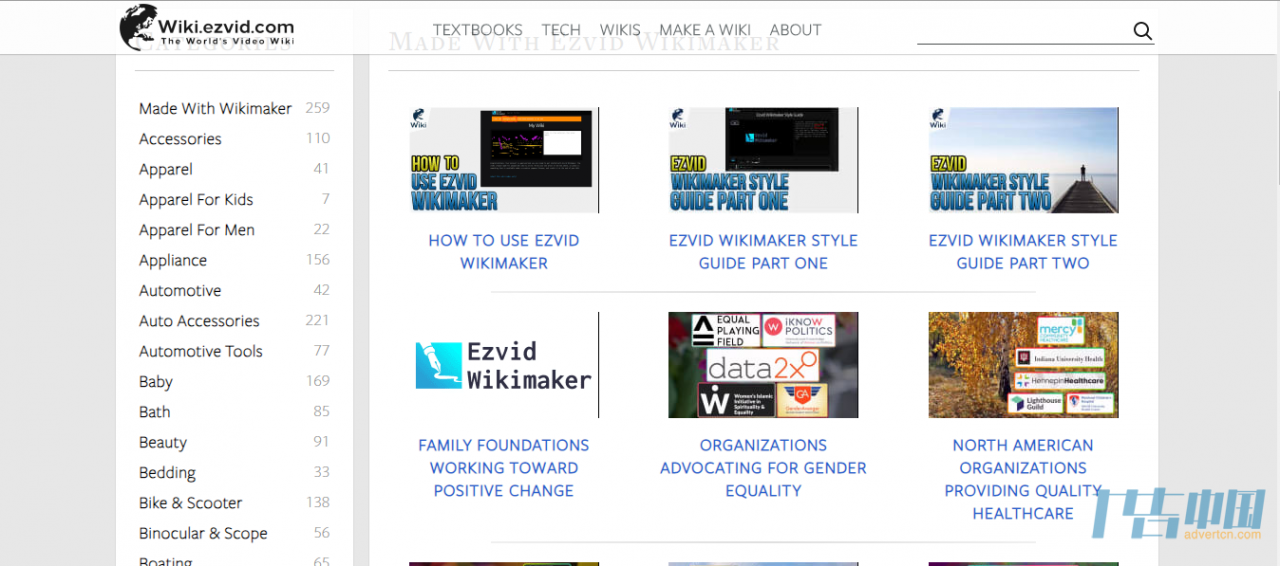This screenshot has height=566, width=1280.
Task: Open the Bath category
Action: pos(155,412)
